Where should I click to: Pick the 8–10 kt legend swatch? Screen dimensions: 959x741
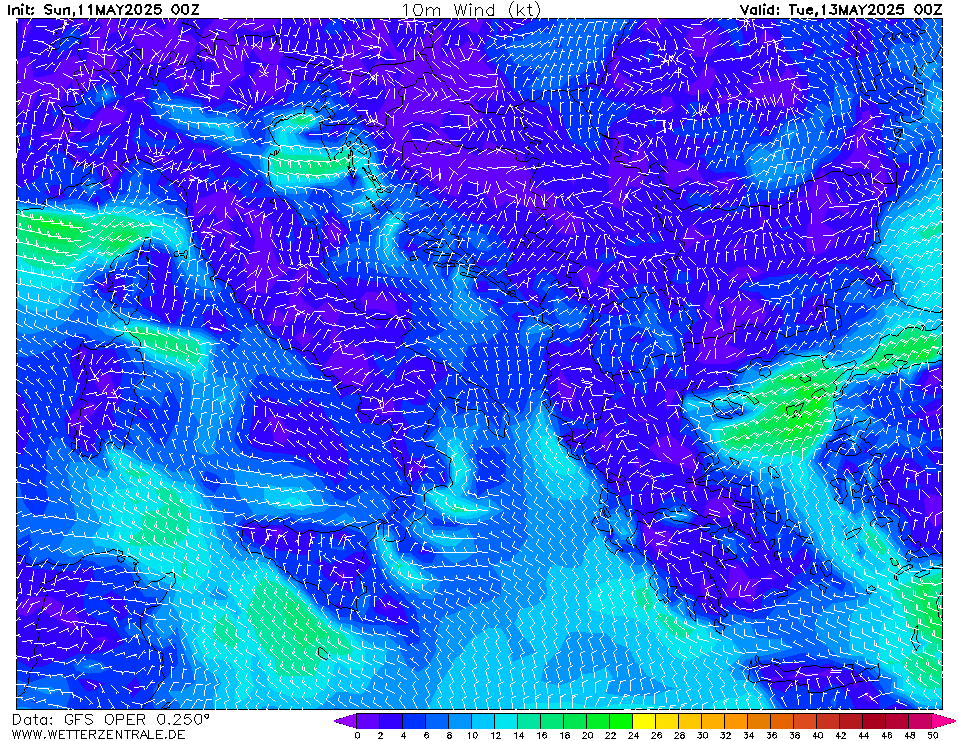point(461,721)
